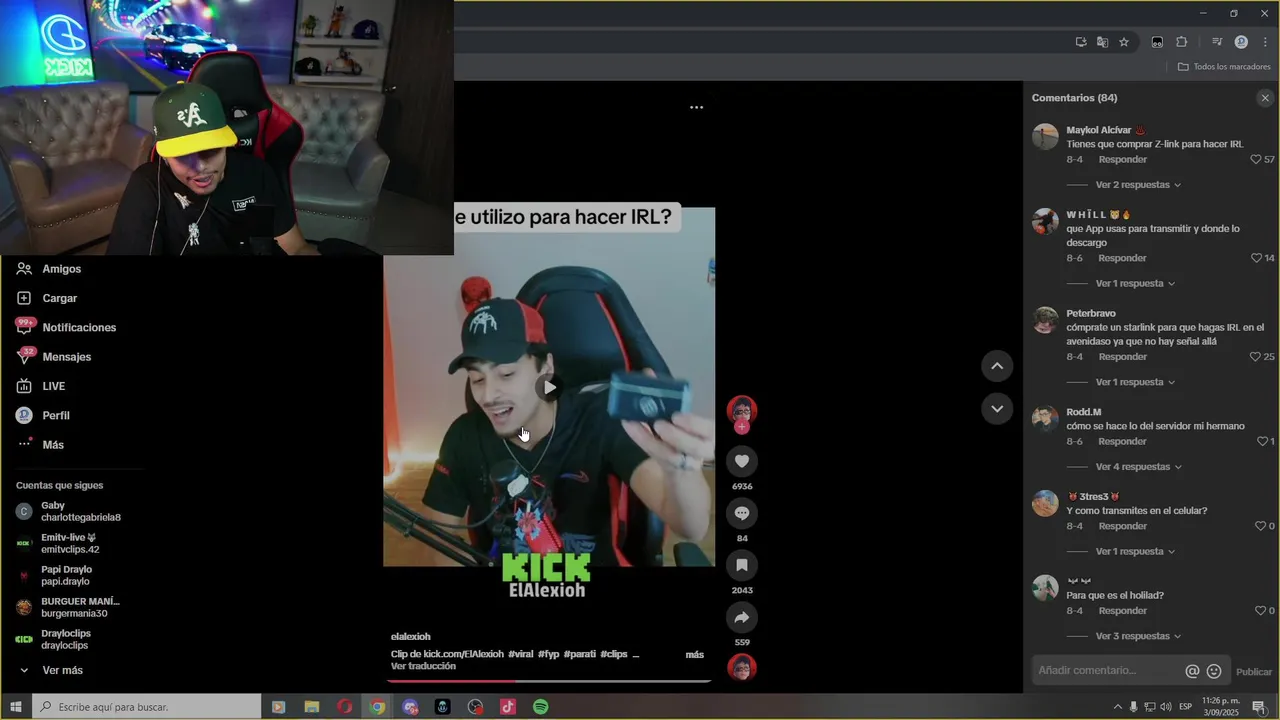The height and width of the screenshot is (720, 1280).
Task: Expand 'Ver 2 respuestas' under Maykol's comment
Action: pos(1138,185)
